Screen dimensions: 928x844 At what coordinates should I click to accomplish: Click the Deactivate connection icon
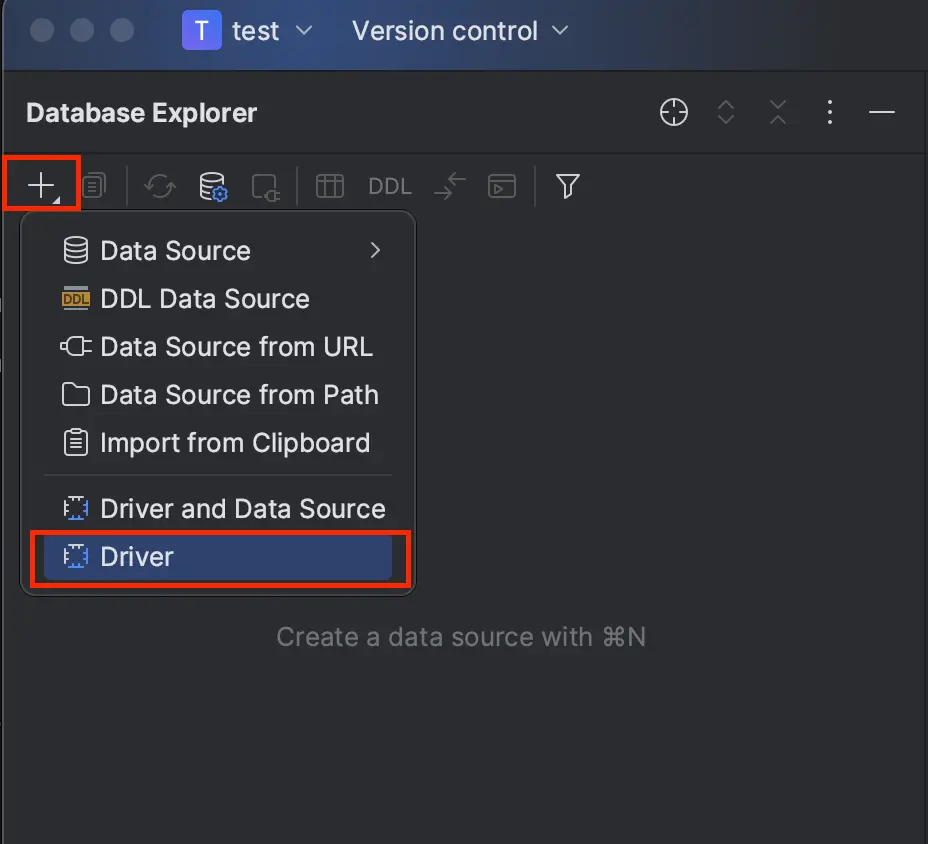[265, 187]
